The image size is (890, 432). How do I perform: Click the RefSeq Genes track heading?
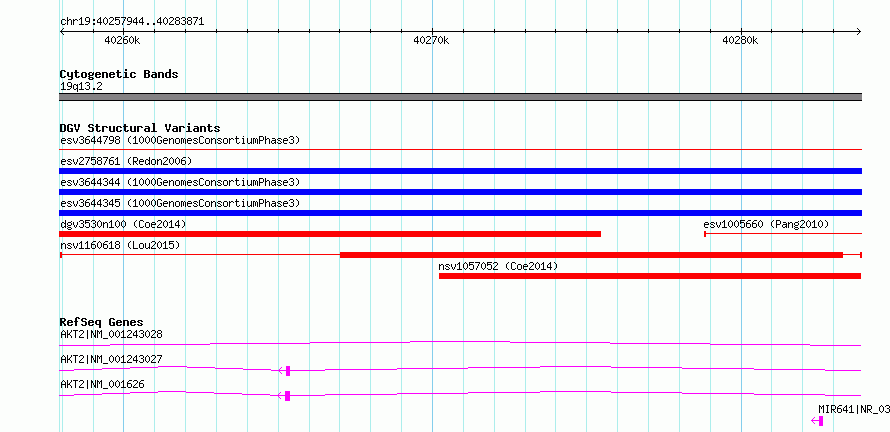[102, 322]
